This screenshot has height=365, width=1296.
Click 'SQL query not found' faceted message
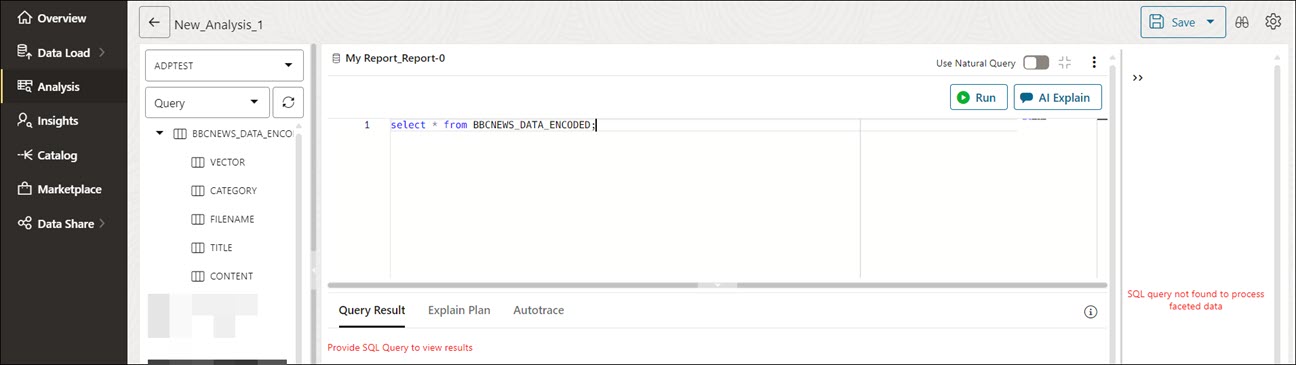(1196, 300)
